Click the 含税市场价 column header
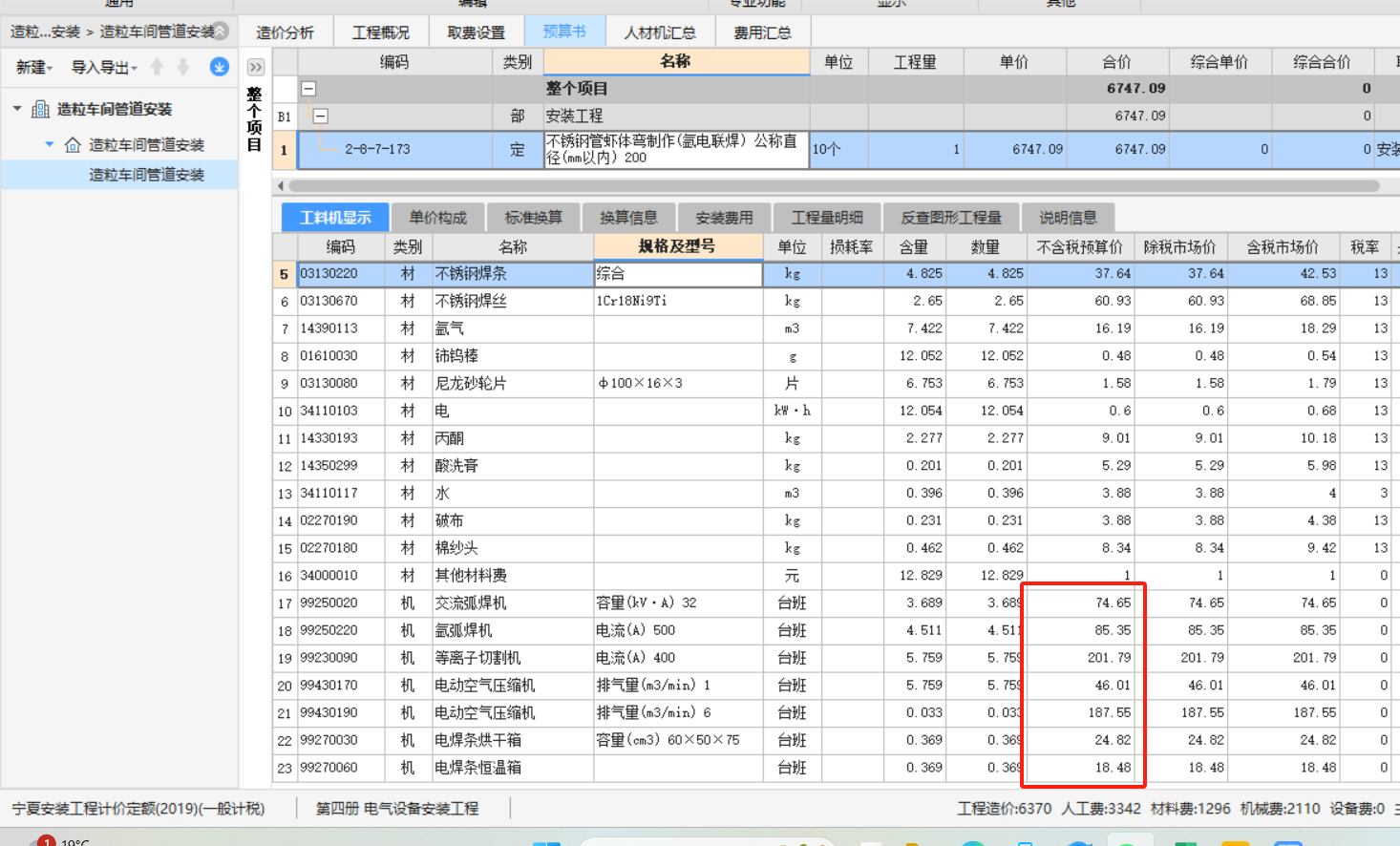 coord(1283,247)
